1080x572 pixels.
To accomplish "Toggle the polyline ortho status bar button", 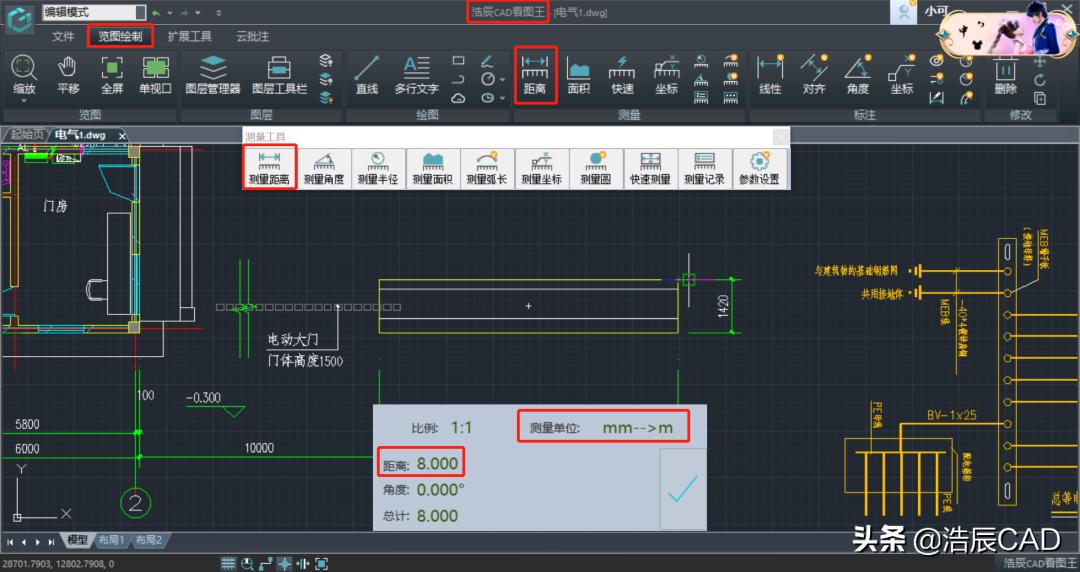I will tap(265, 564).
